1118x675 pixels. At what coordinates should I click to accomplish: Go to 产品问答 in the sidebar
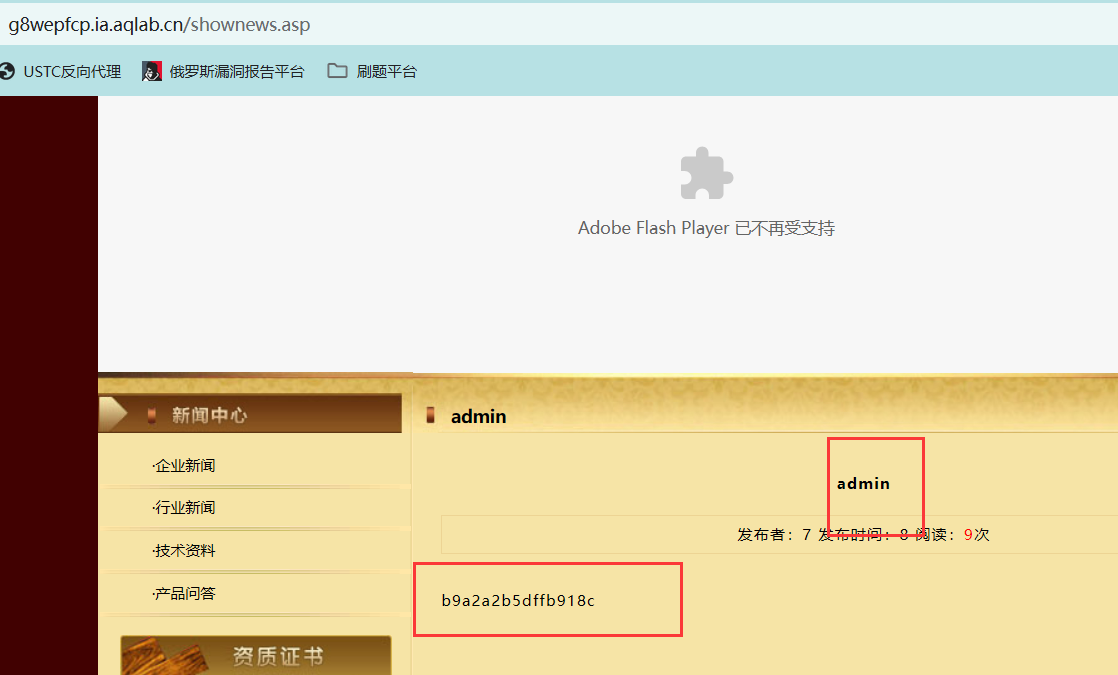click(x=185, y=593)
